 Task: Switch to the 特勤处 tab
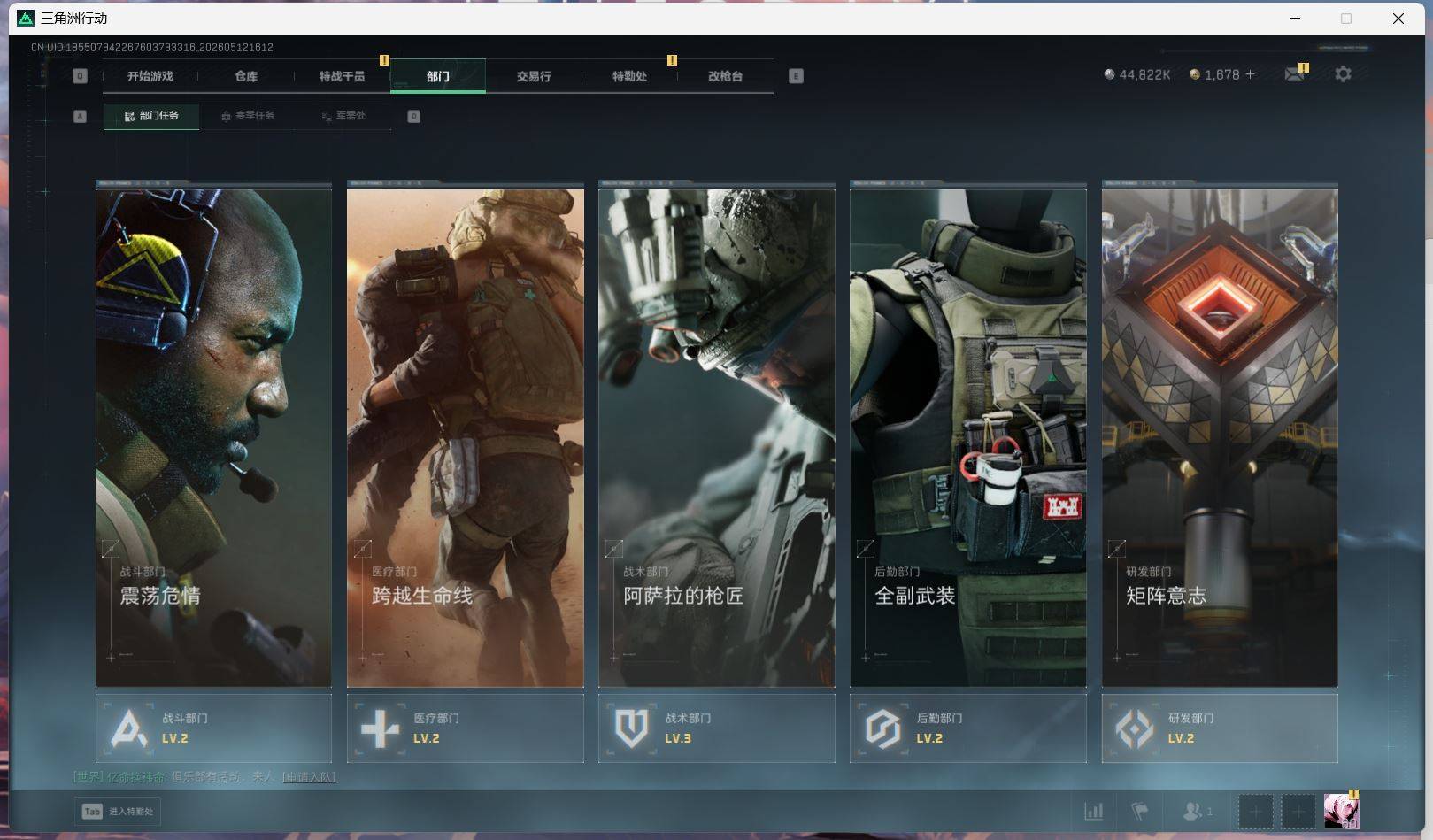click(x=629, y=76)
